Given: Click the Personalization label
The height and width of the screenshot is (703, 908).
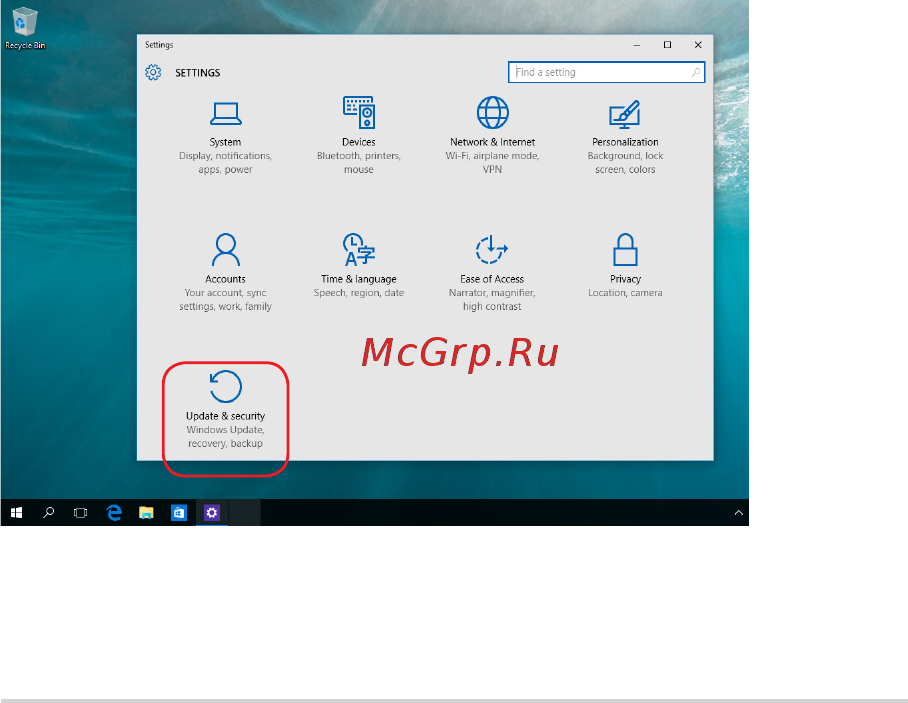Looking at the screenshot, I should tap(625, 142).
